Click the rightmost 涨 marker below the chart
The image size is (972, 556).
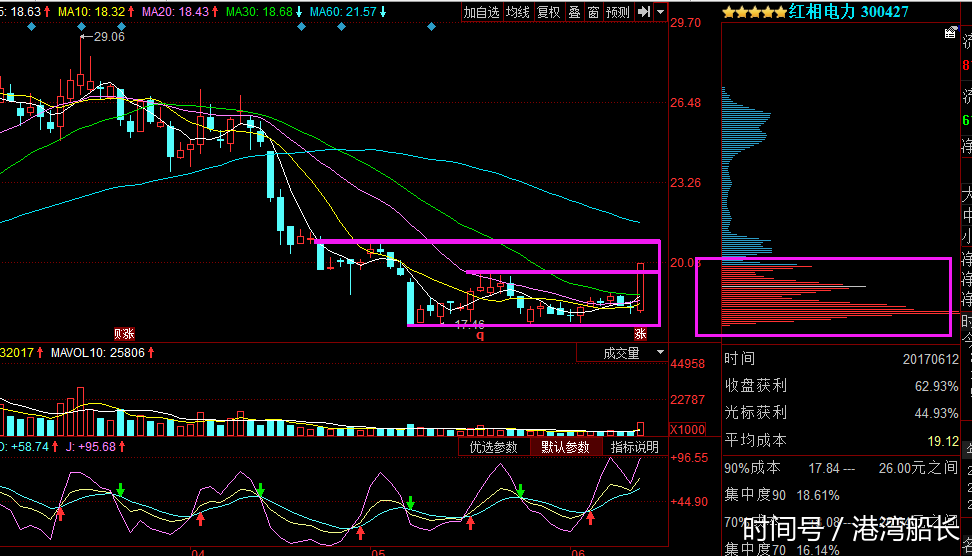click(x=640, y=334)
